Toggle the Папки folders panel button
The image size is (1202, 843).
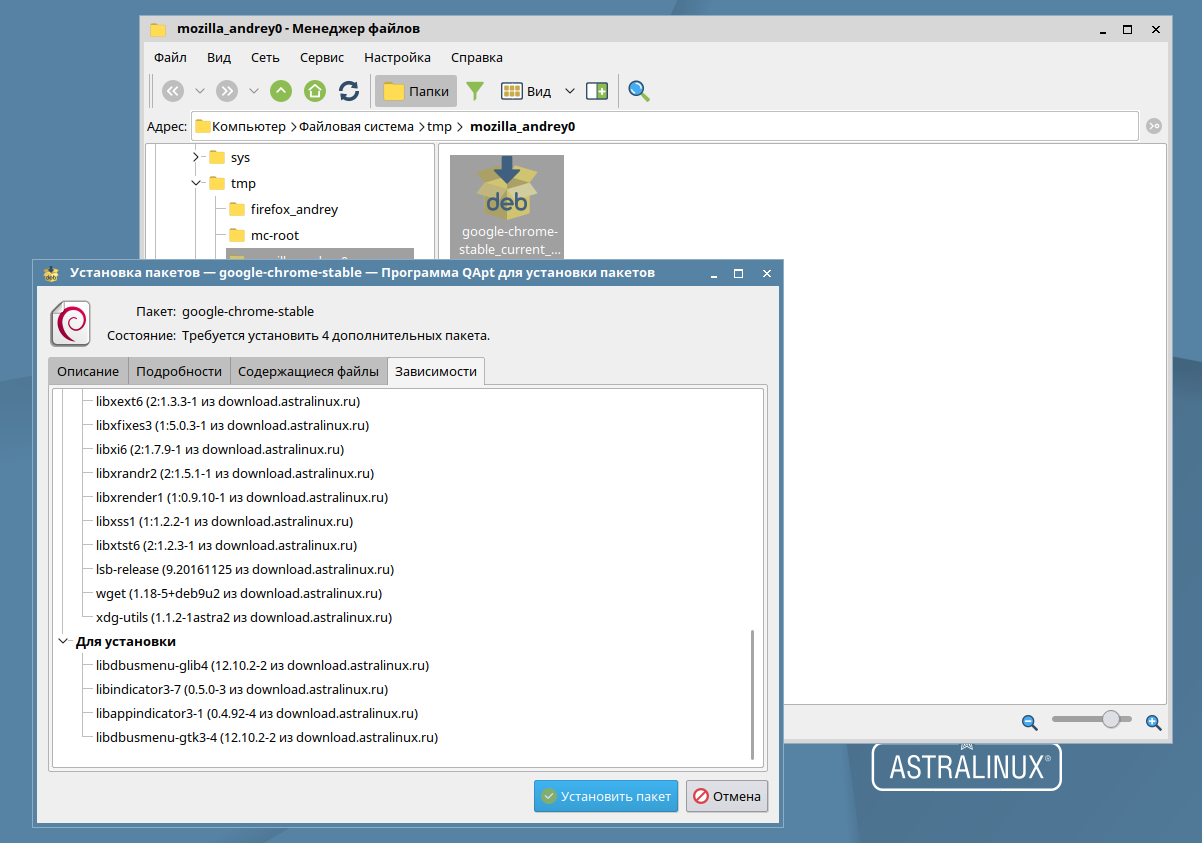[x=416, y=91]
